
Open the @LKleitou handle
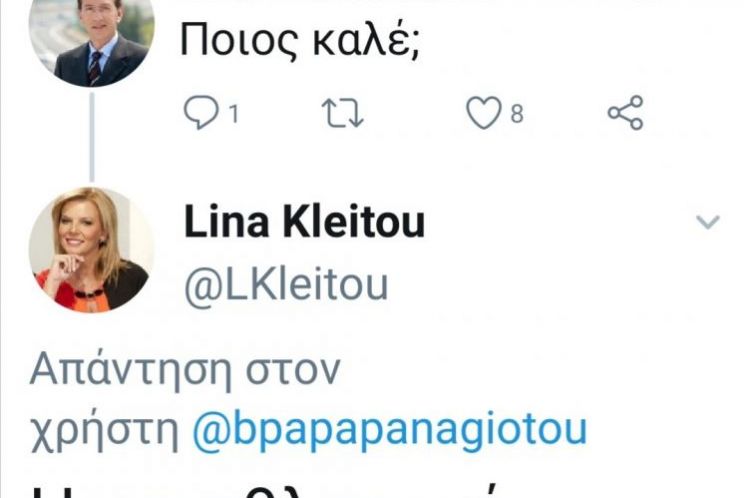click(286, 284)
